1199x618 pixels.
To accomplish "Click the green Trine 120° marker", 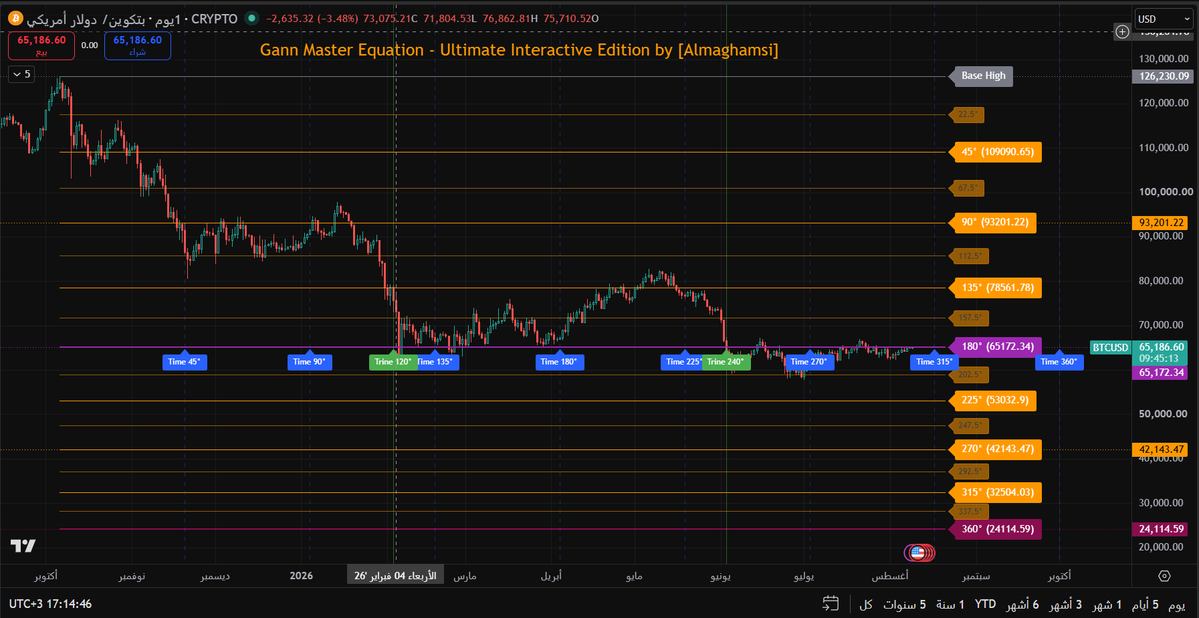I will (x=392, y=362).
